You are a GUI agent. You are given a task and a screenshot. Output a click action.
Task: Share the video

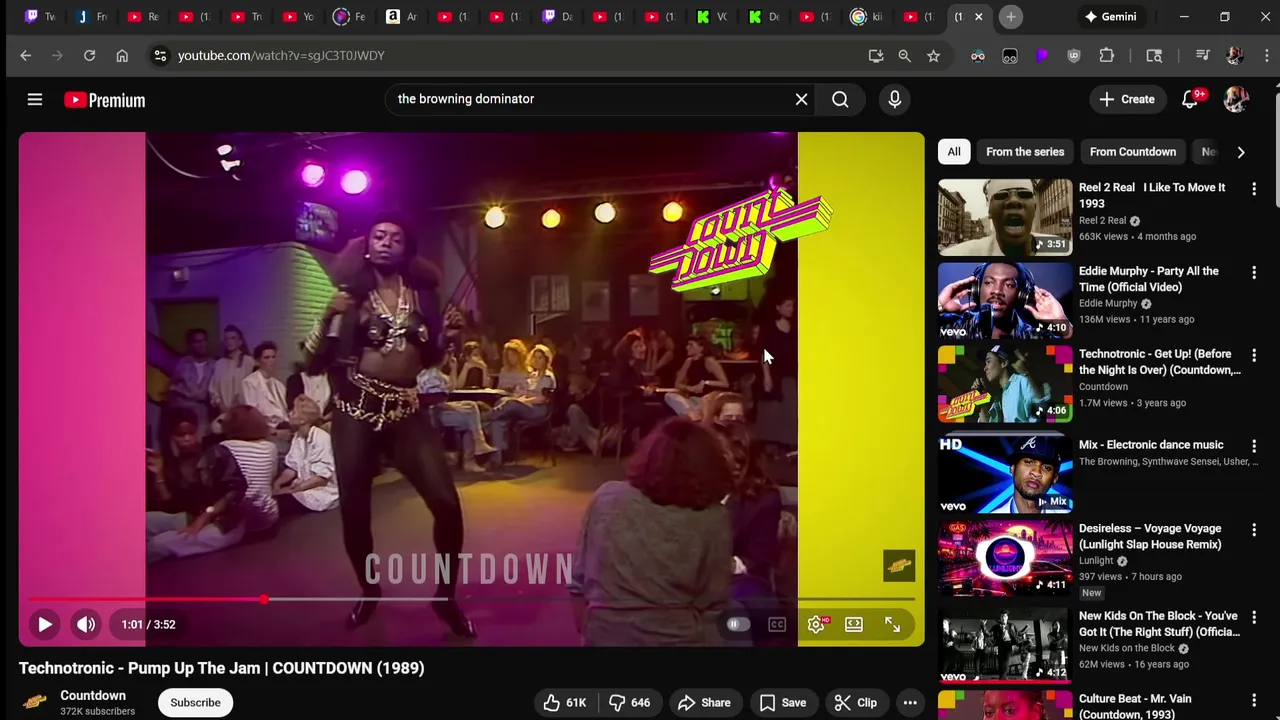click(704, 702)
